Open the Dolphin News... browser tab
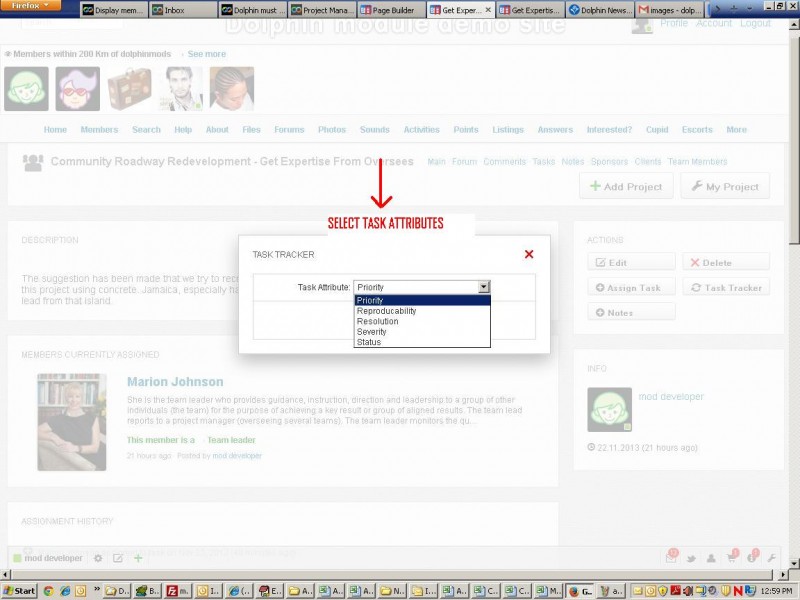This screenshot has height=600, width=800. [x=600, y=10]
